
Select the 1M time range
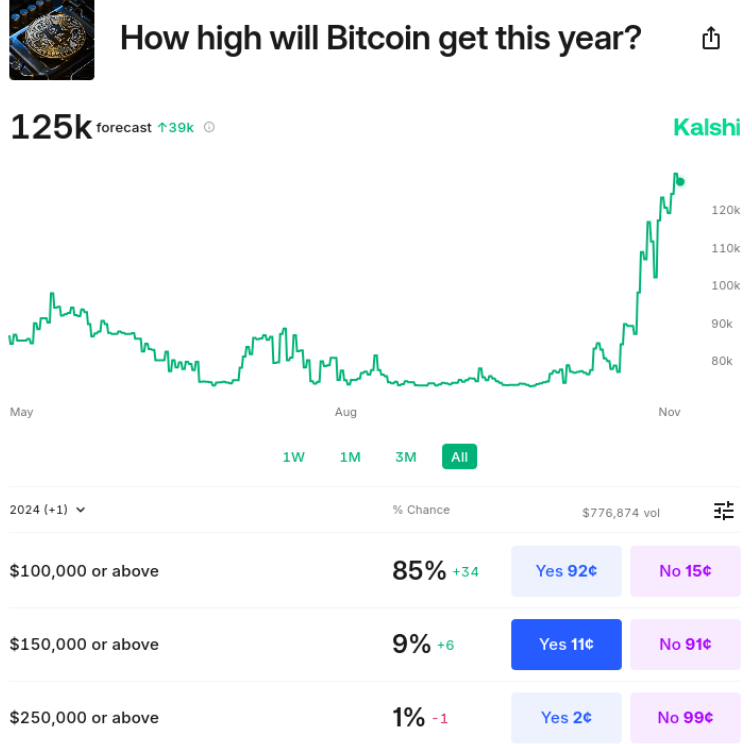pyautogui.click(x=350, y=457)
